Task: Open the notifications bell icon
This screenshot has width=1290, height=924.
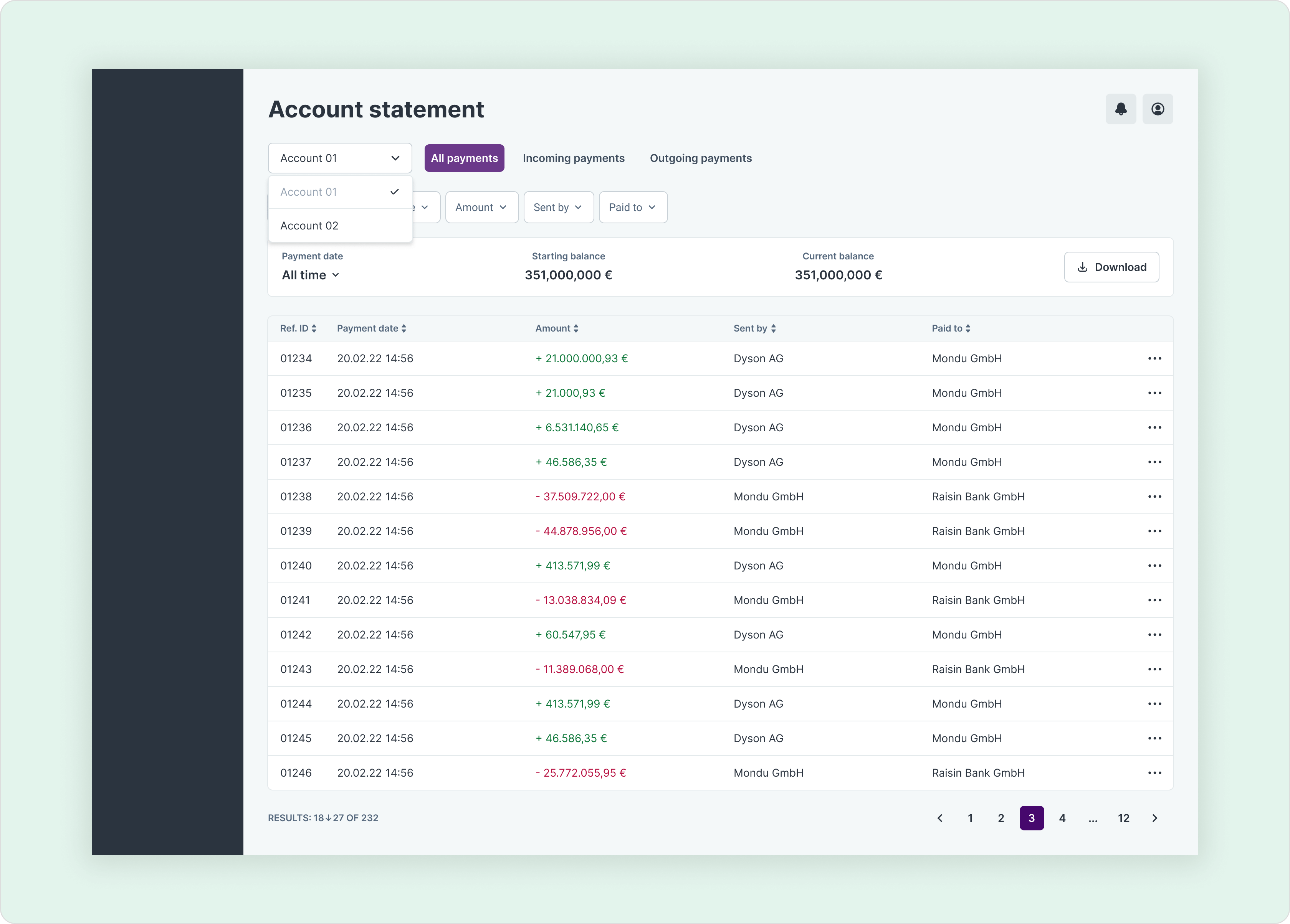Action: pos(1121,109)
